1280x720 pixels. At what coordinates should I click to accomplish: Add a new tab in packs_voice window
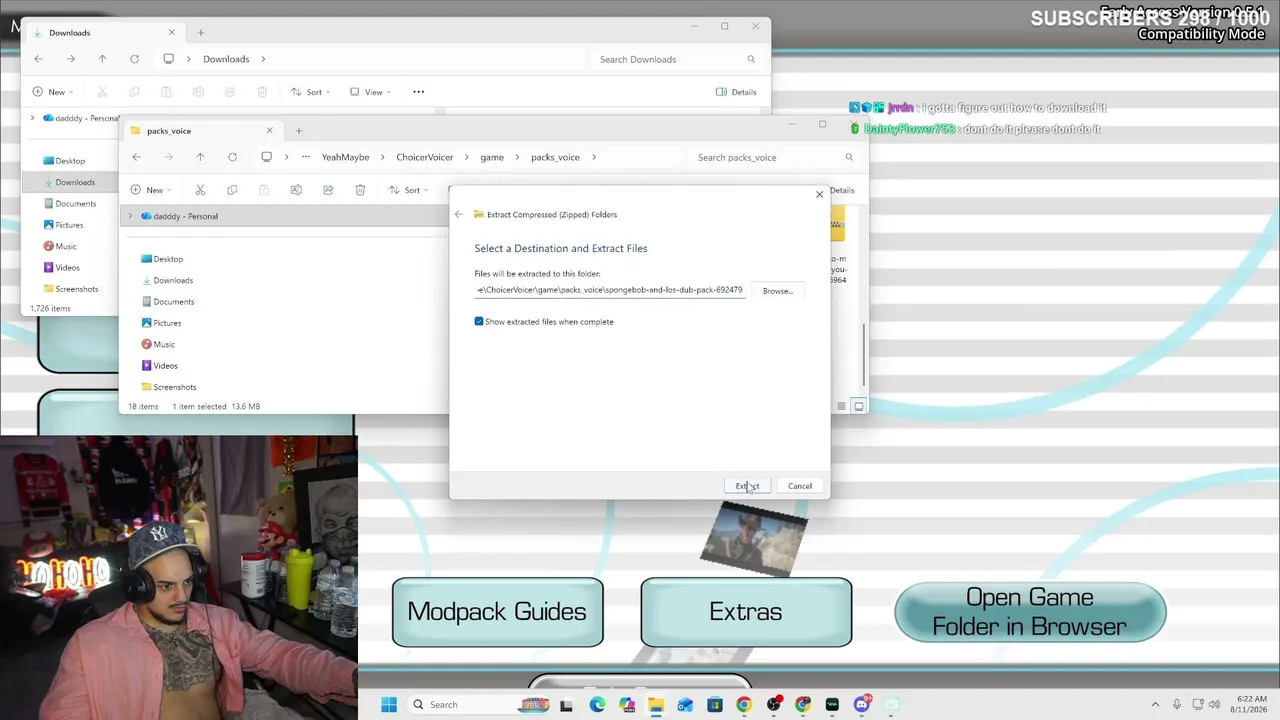pyautogui.click(x=298, y=131)
